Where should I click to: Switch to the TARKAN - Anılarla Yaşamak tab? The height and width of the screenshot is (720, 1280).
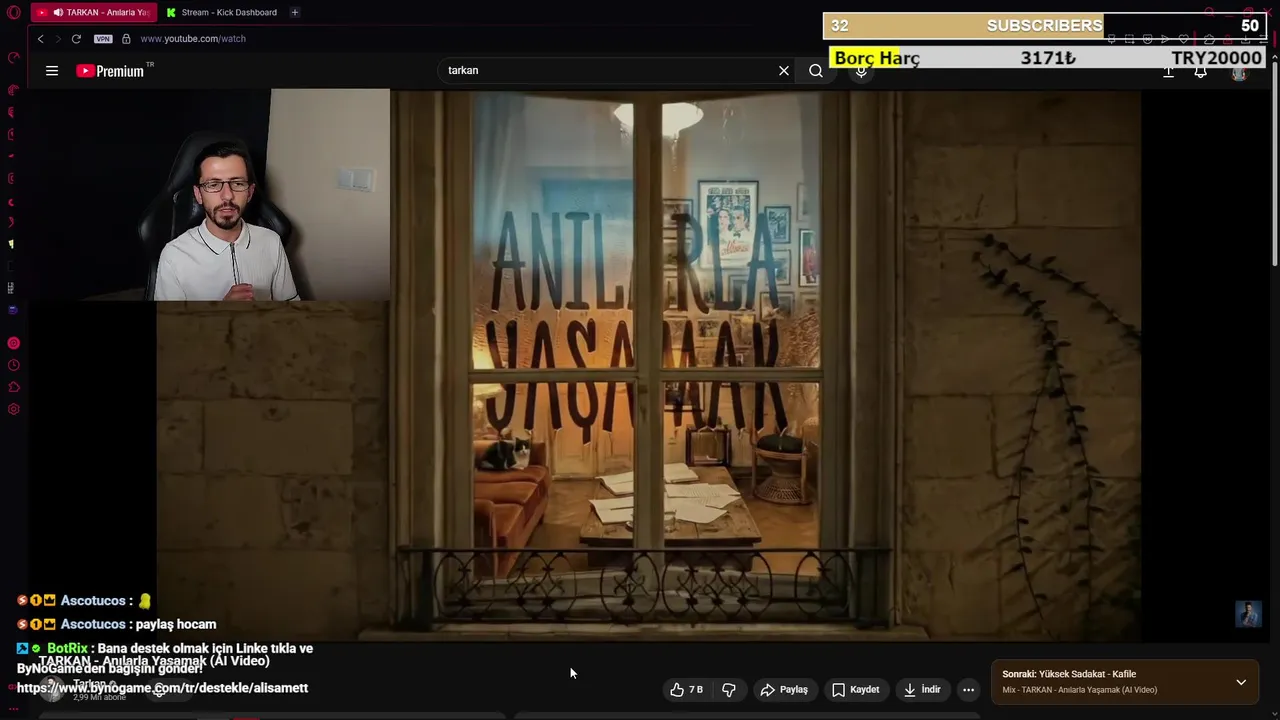click(x=92, y=12)
